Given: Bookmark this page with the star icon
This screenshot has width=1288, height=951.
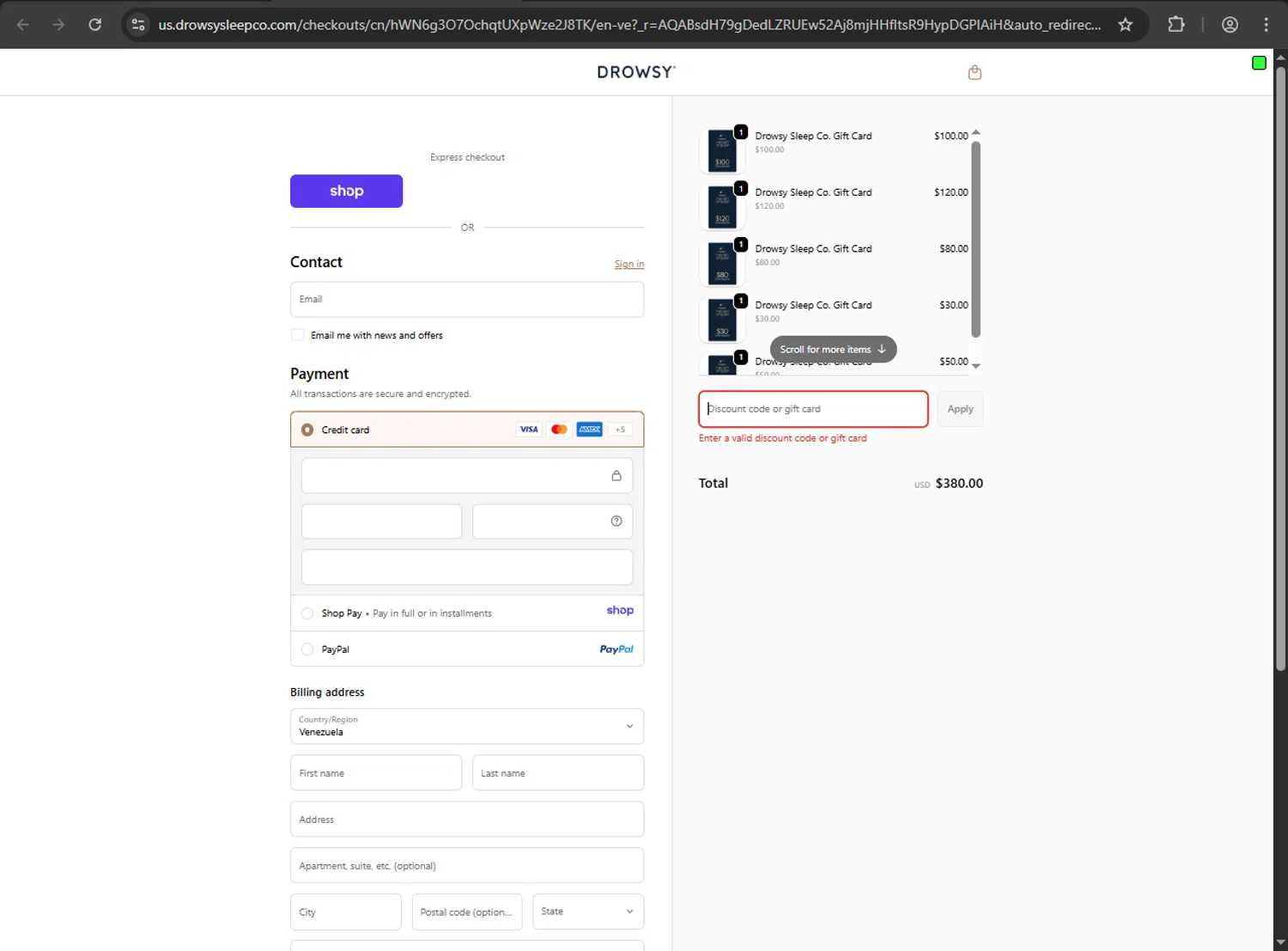Looking at the screenshot, I should click(x=1125, y=24).
